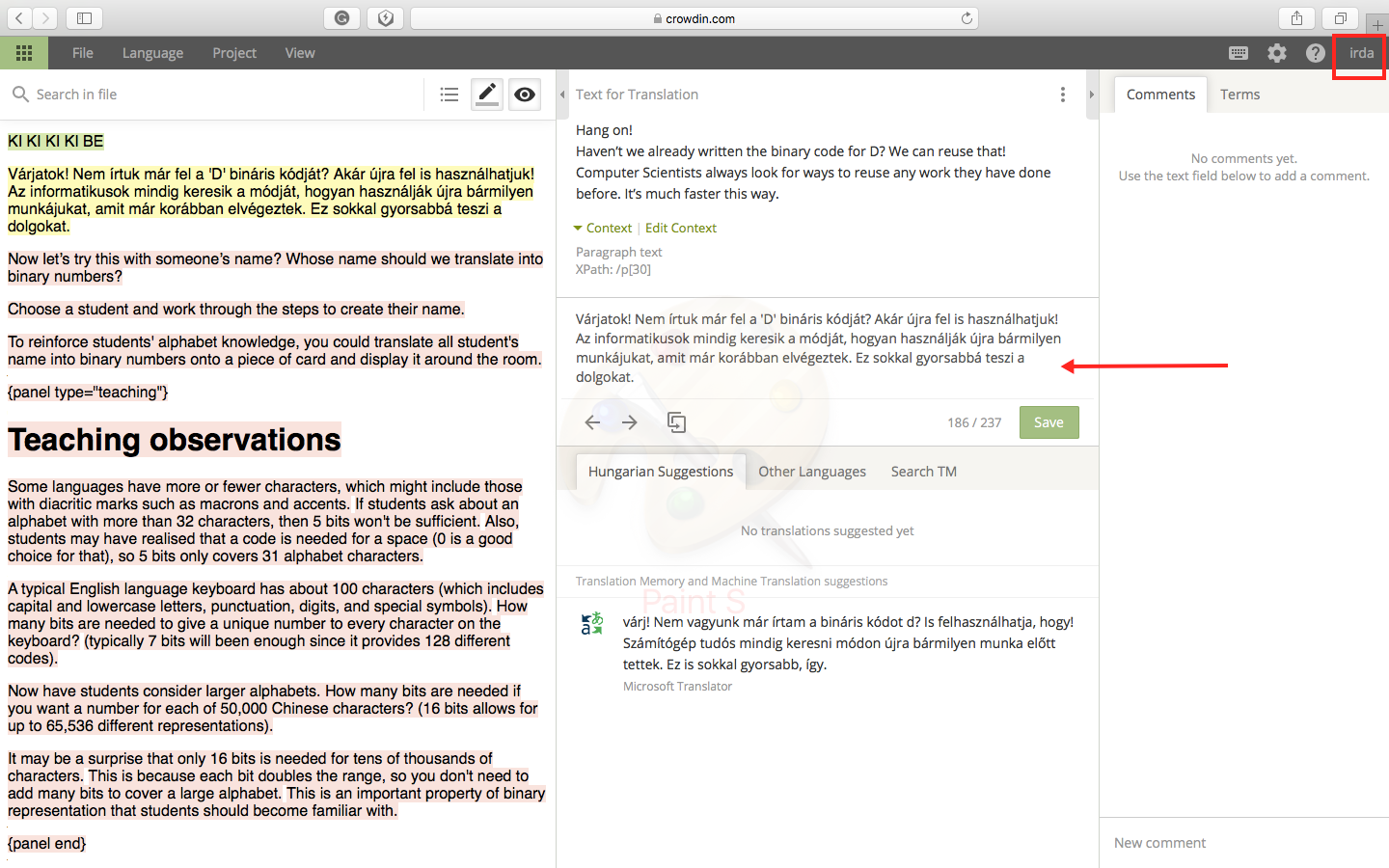Screen dimensions: 1389x868
Task: Select the Hungarian Suggestions tab
Action: point(661,472)
